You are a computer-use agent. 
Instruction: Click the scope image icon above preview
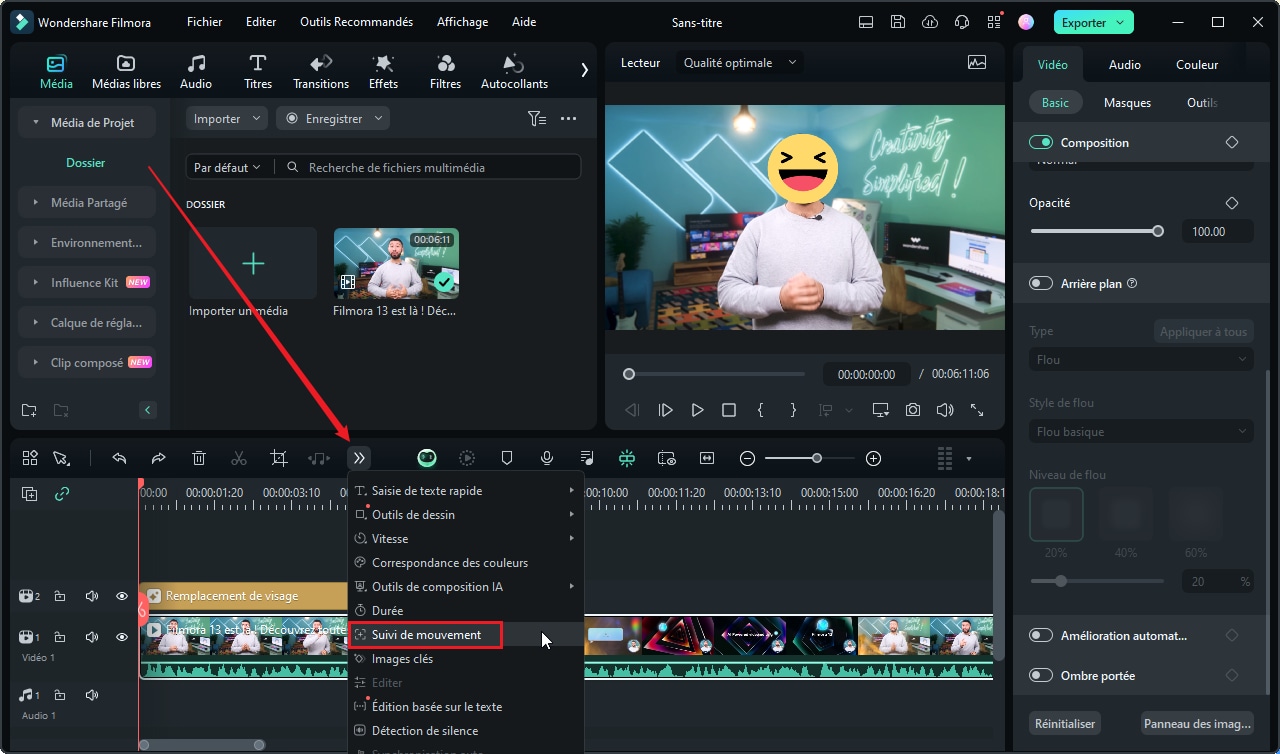tap(977, 62)
